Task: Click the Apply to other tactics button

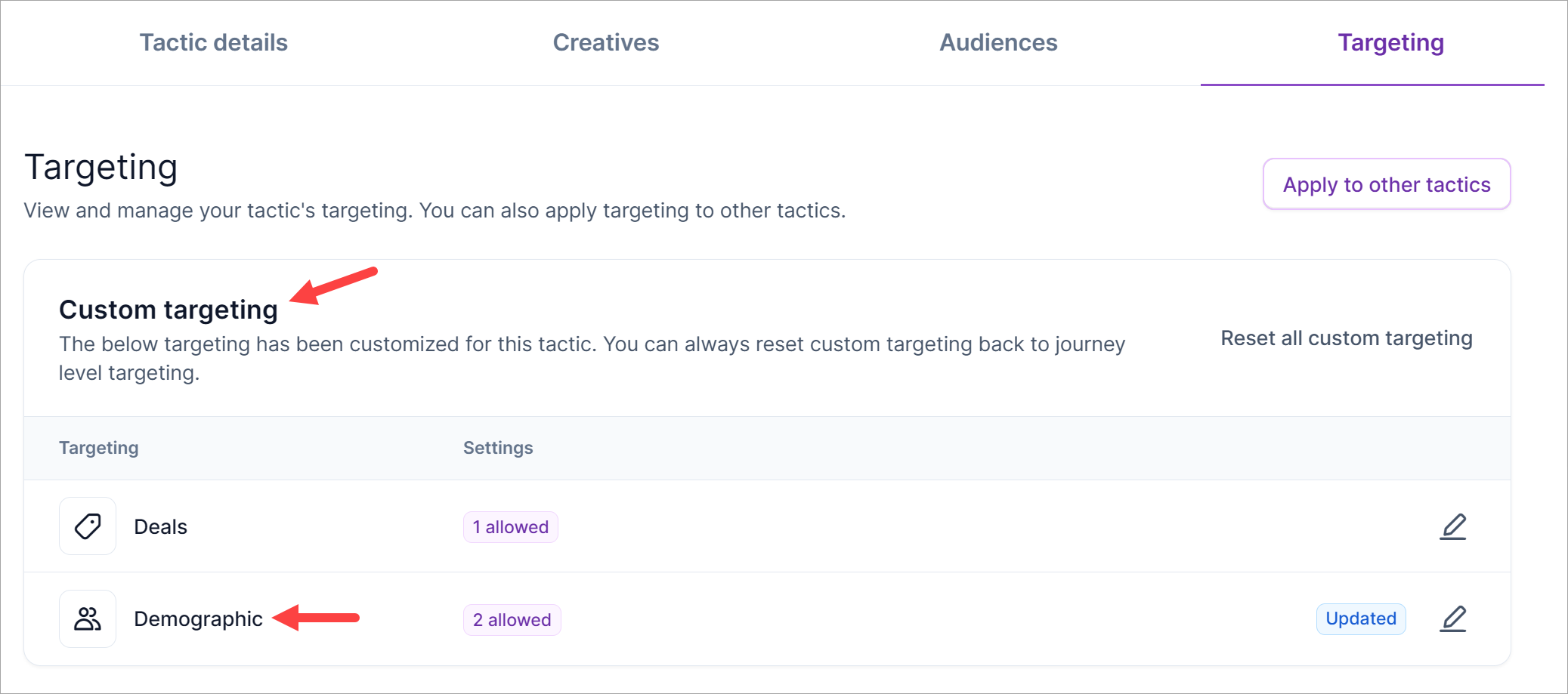Action: click(x=1386, y=184)
